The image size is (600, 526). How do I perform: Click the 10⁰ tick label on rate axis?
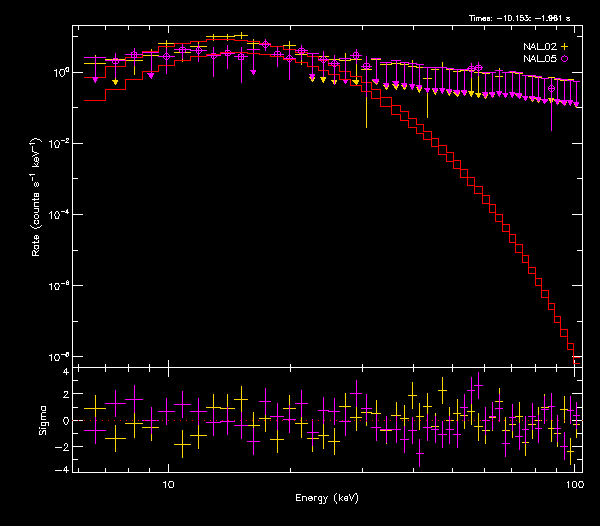point(59,73)
